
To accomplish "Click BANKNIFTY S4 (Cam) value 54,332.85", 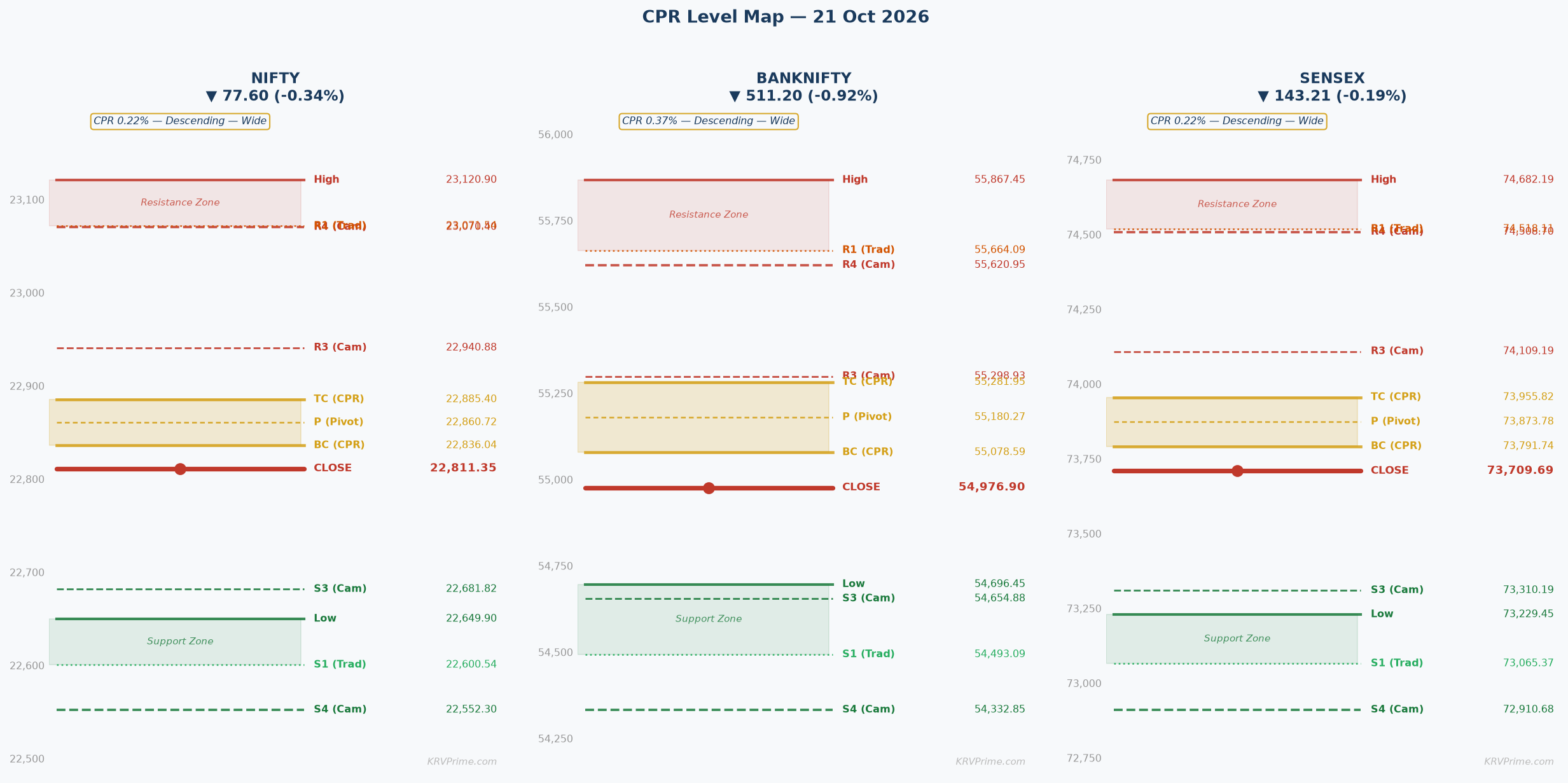I will 1000,709.
